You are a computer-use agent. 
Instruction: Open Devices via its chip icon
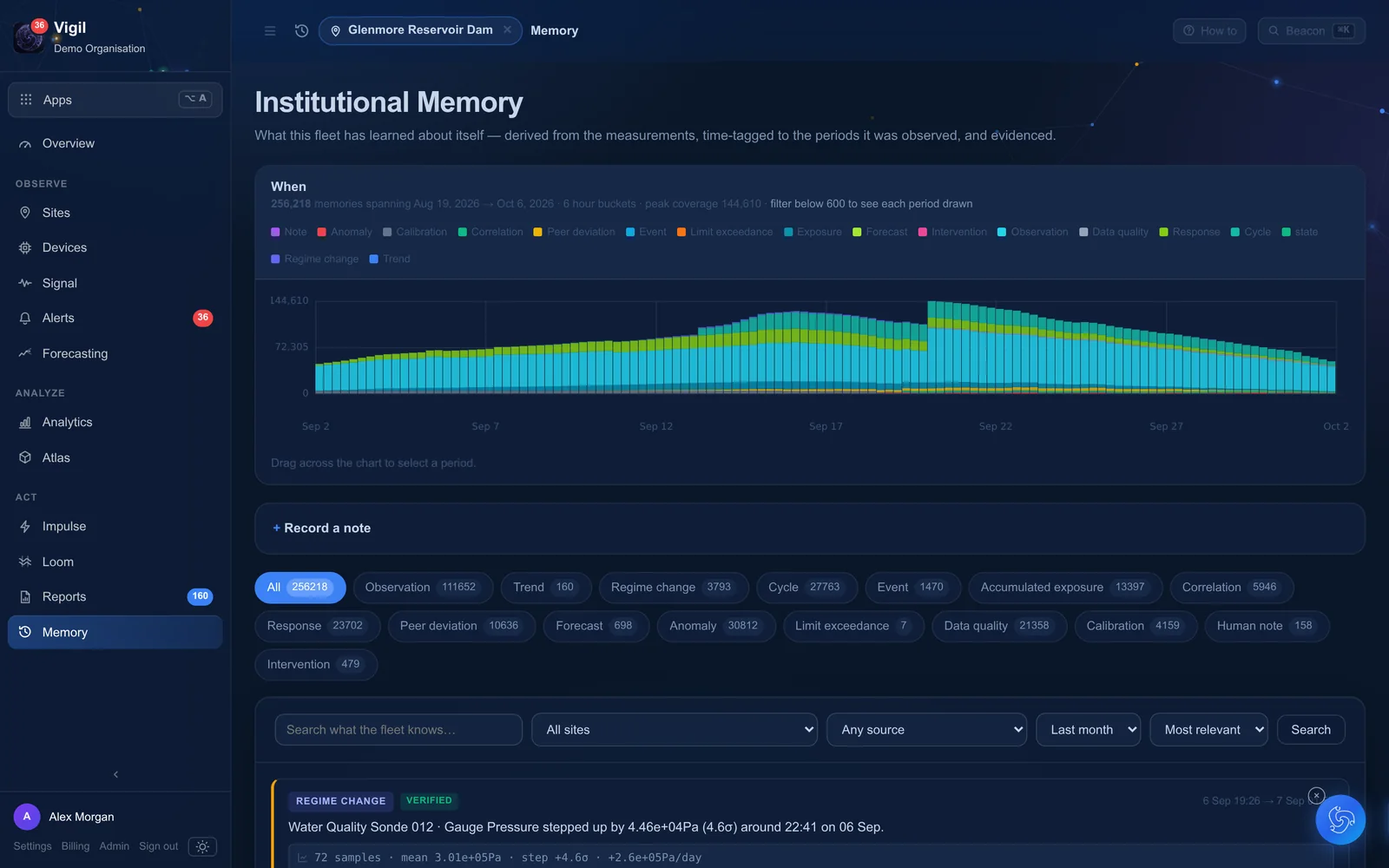[25, 248]
